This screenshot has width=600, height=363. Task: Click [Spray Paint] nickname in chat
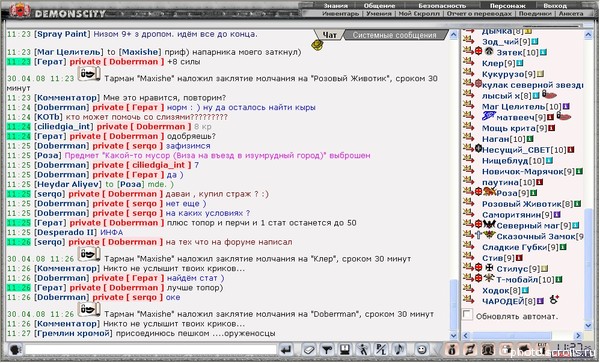coord(62,34)
